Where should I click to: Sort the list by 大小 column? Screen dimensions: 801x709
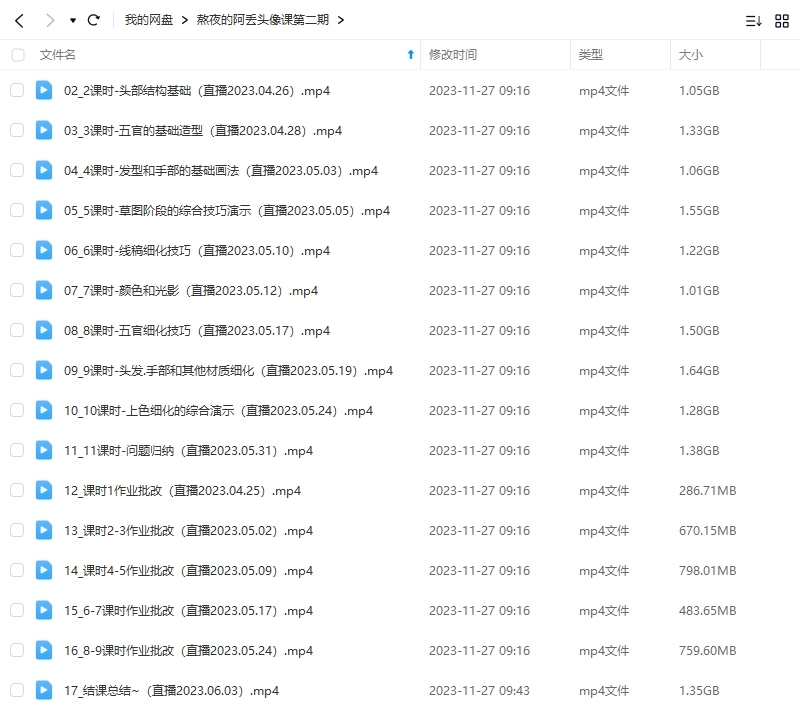tap(691, 55)
